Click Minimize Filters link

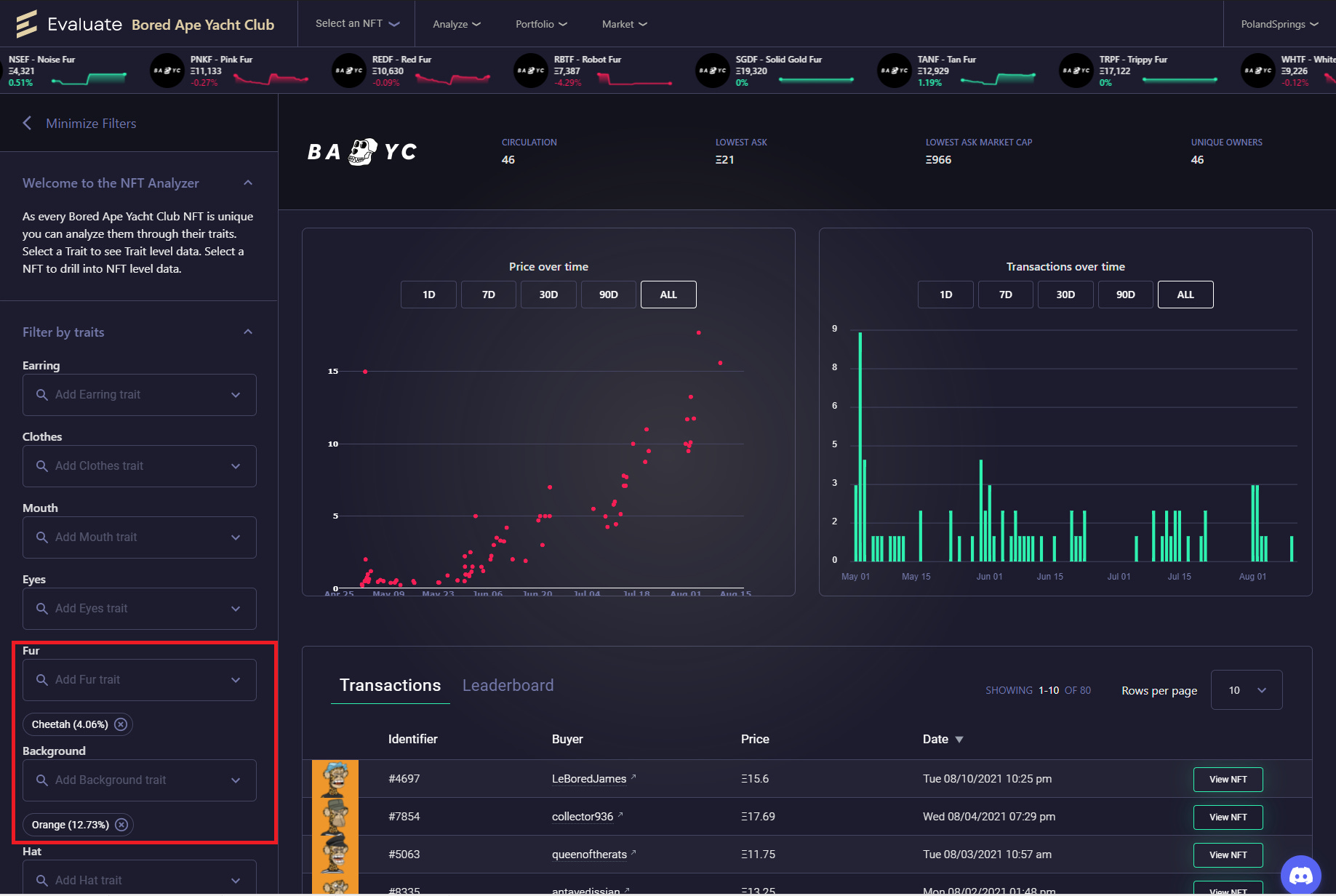91,124
